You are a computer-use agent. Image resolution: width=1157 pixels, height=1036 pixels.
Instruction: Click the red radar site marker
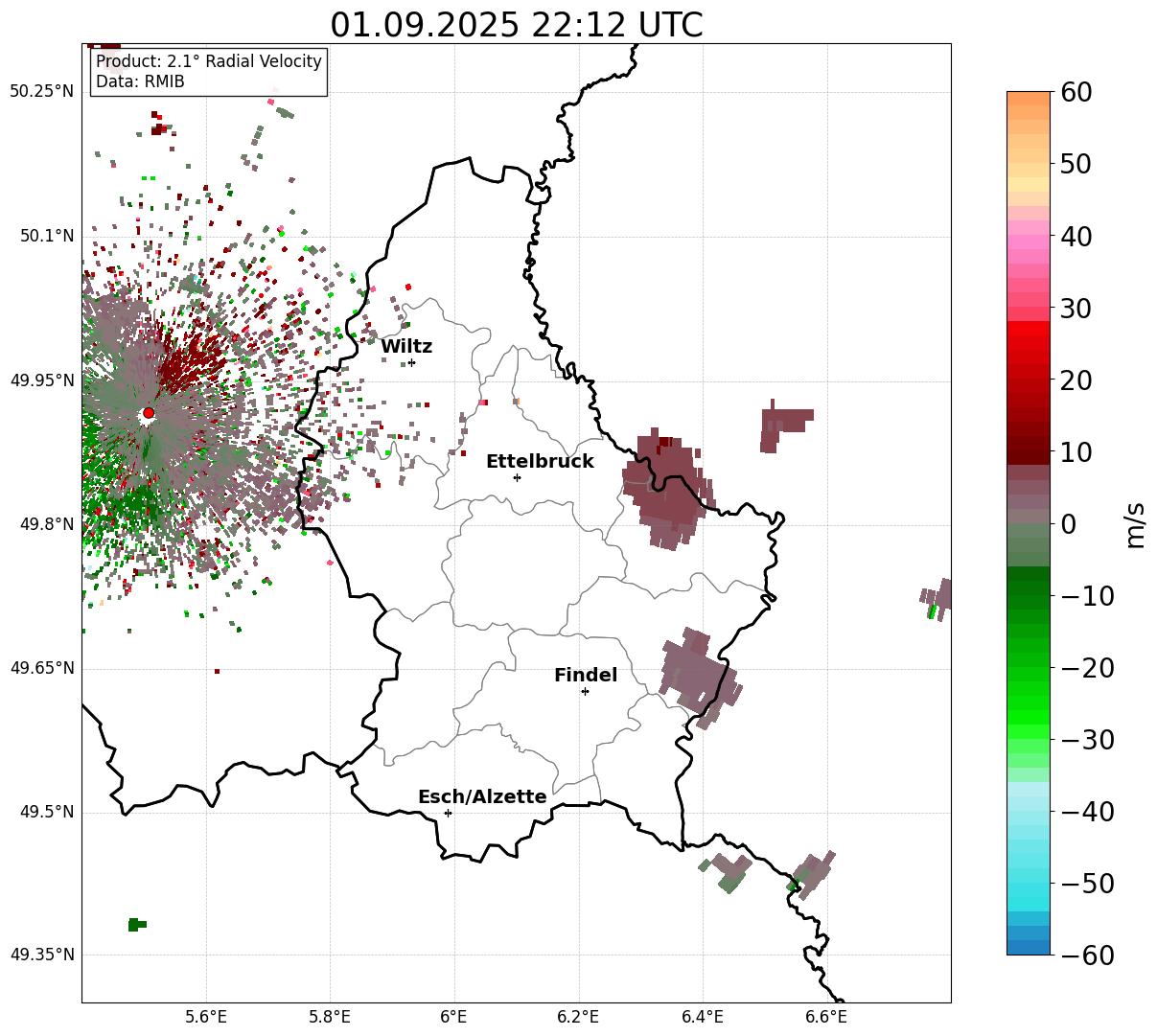[x=149, y=413]
